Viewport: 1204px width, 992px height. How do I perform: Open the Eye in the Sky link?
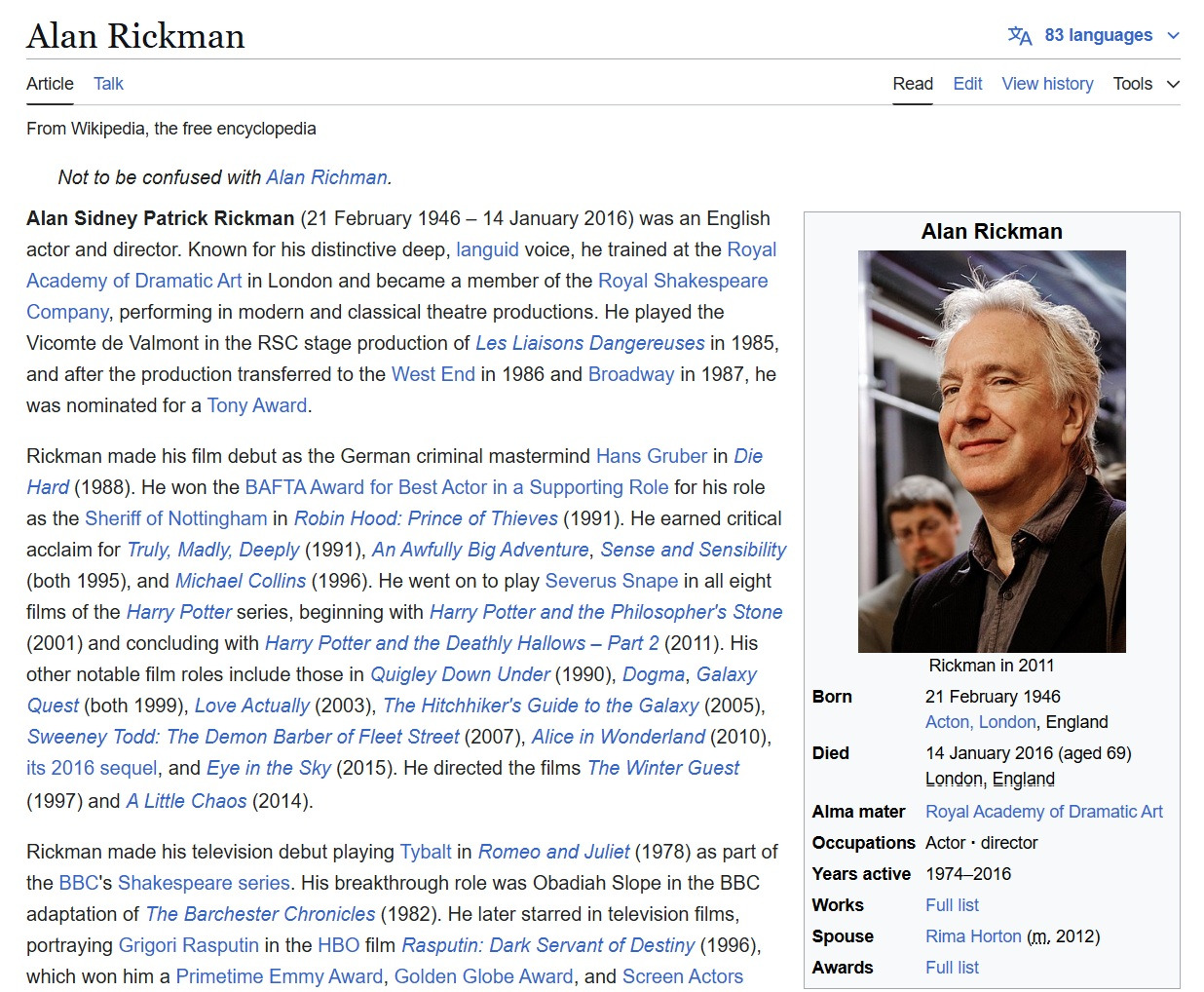(269, 768)
